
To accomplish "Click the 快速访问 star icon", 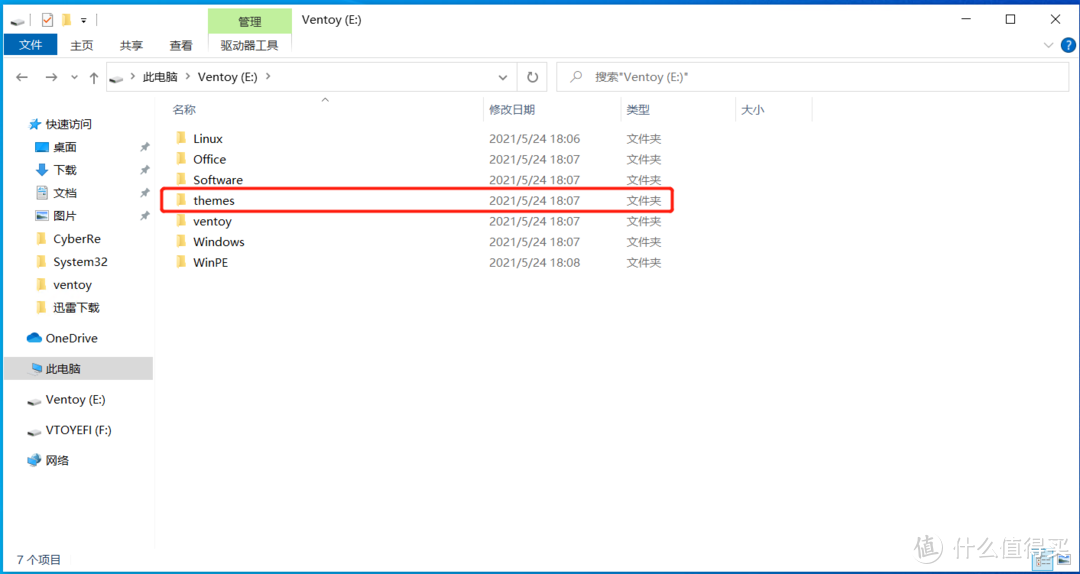I will (x=34, y=124).
